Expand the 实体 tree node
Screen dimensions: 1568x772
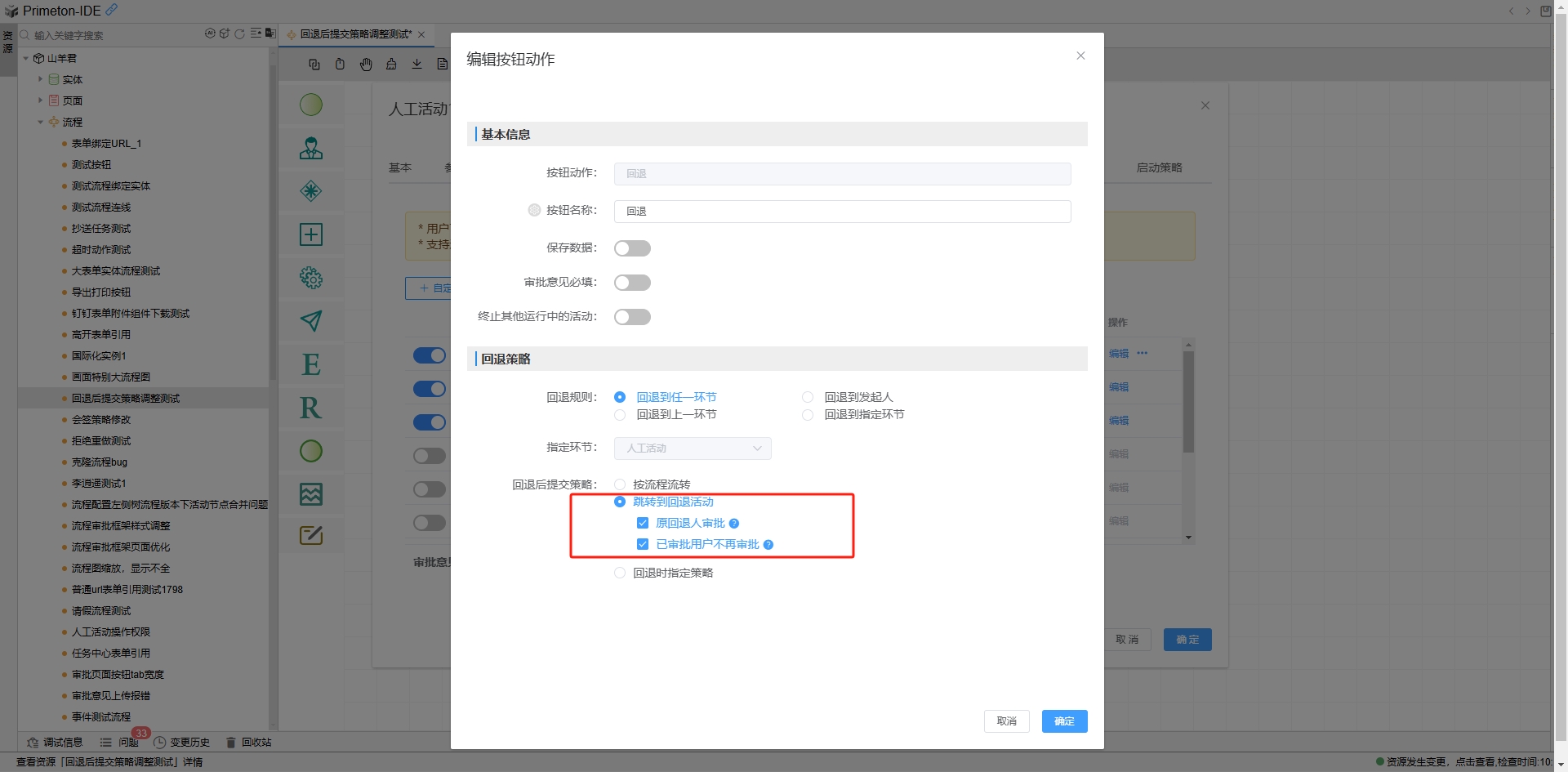[x=40, y=79]
